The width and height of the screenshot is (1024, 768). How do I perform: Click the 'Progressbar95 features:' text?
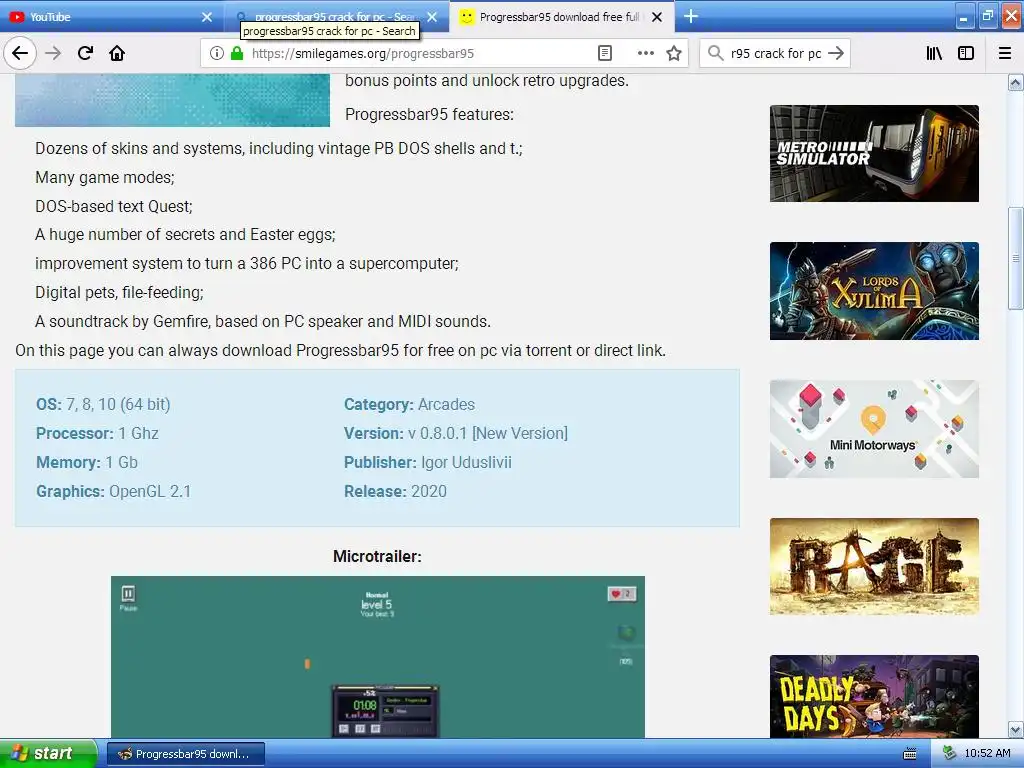[429, 114]
